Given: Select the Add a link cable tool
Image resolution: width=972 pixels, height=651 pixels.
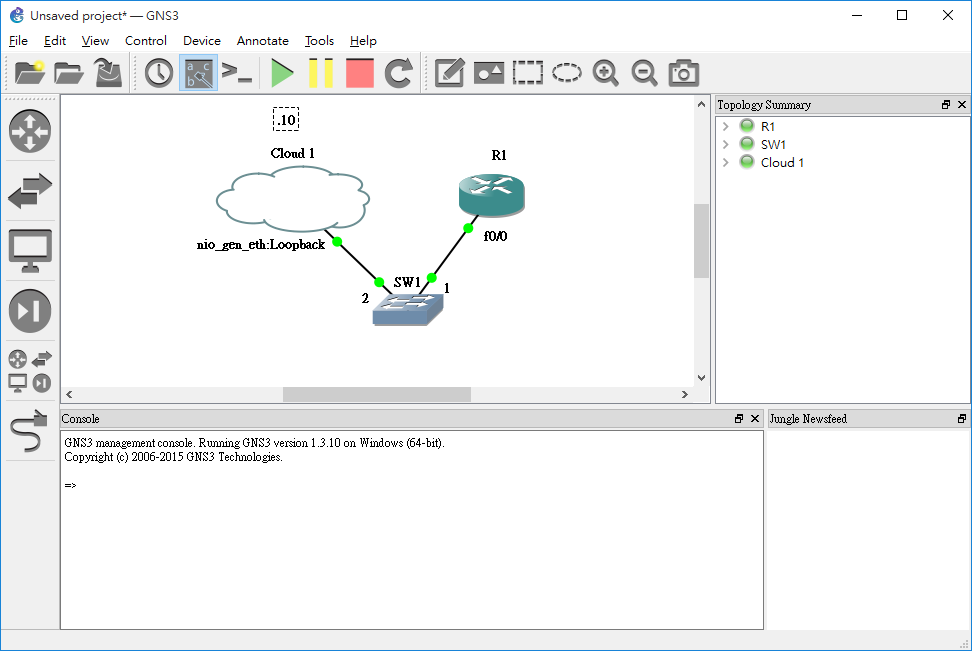Looking at the screenshot, I should tap(29, 430).
